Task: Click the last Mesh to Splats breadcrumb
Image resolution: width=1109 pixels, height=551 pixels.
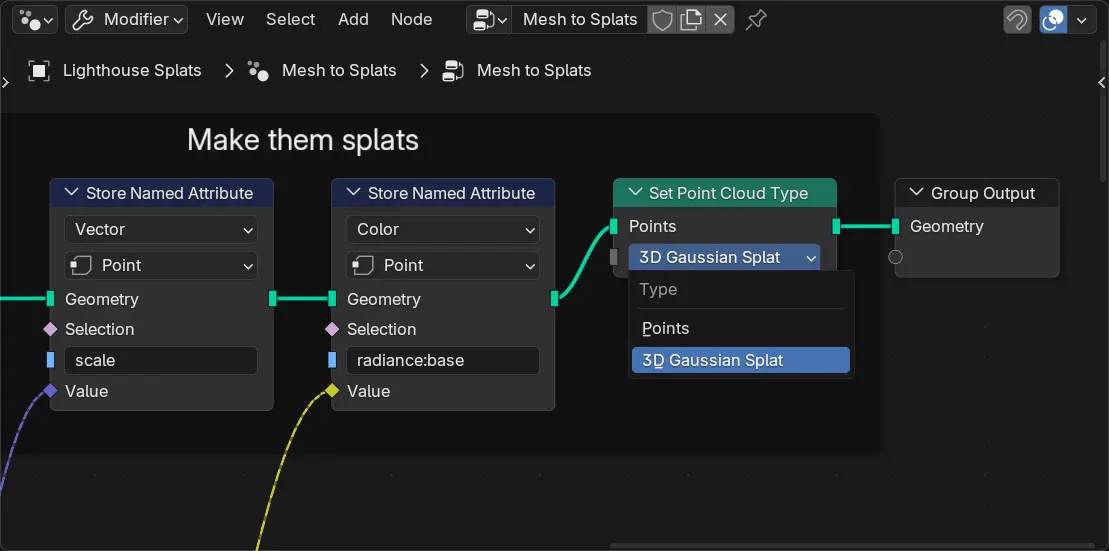Action: [x=534, y=71]
